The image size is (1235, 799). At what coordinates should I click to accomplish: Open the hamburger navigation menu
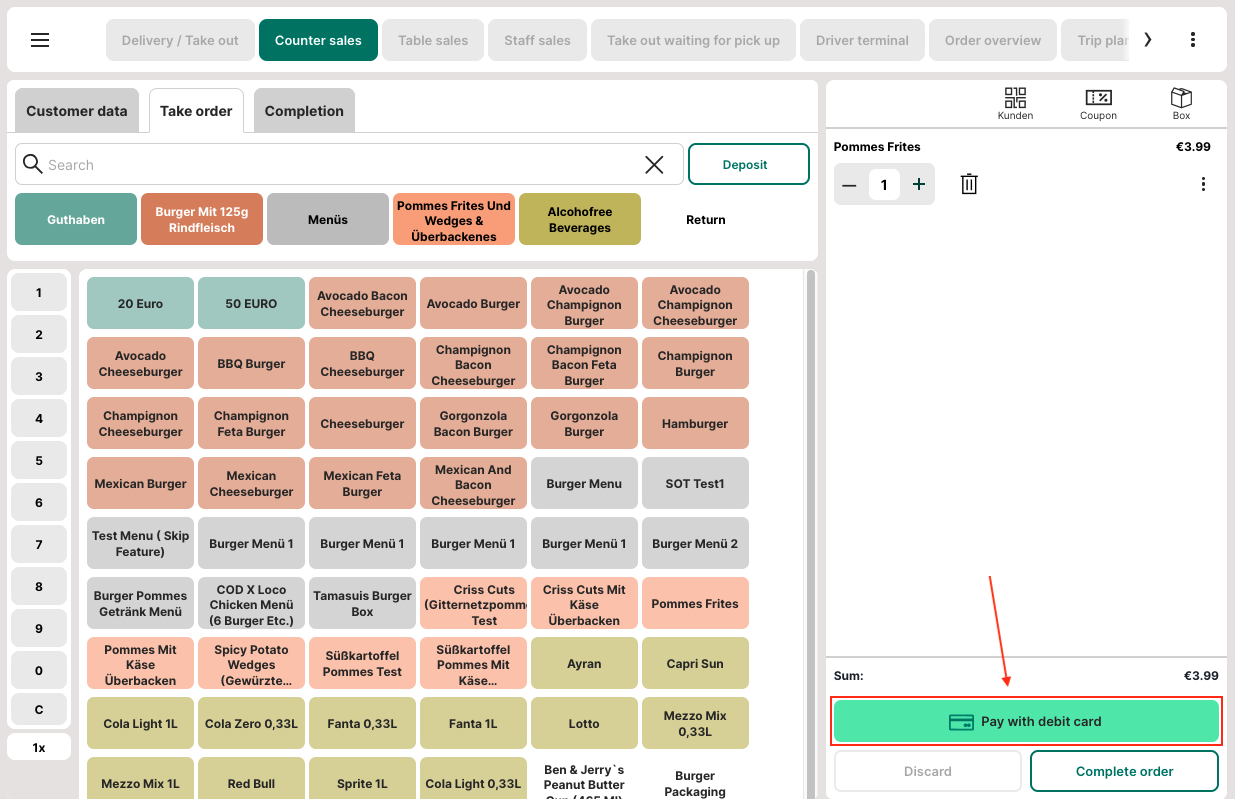tap(40, 40)
